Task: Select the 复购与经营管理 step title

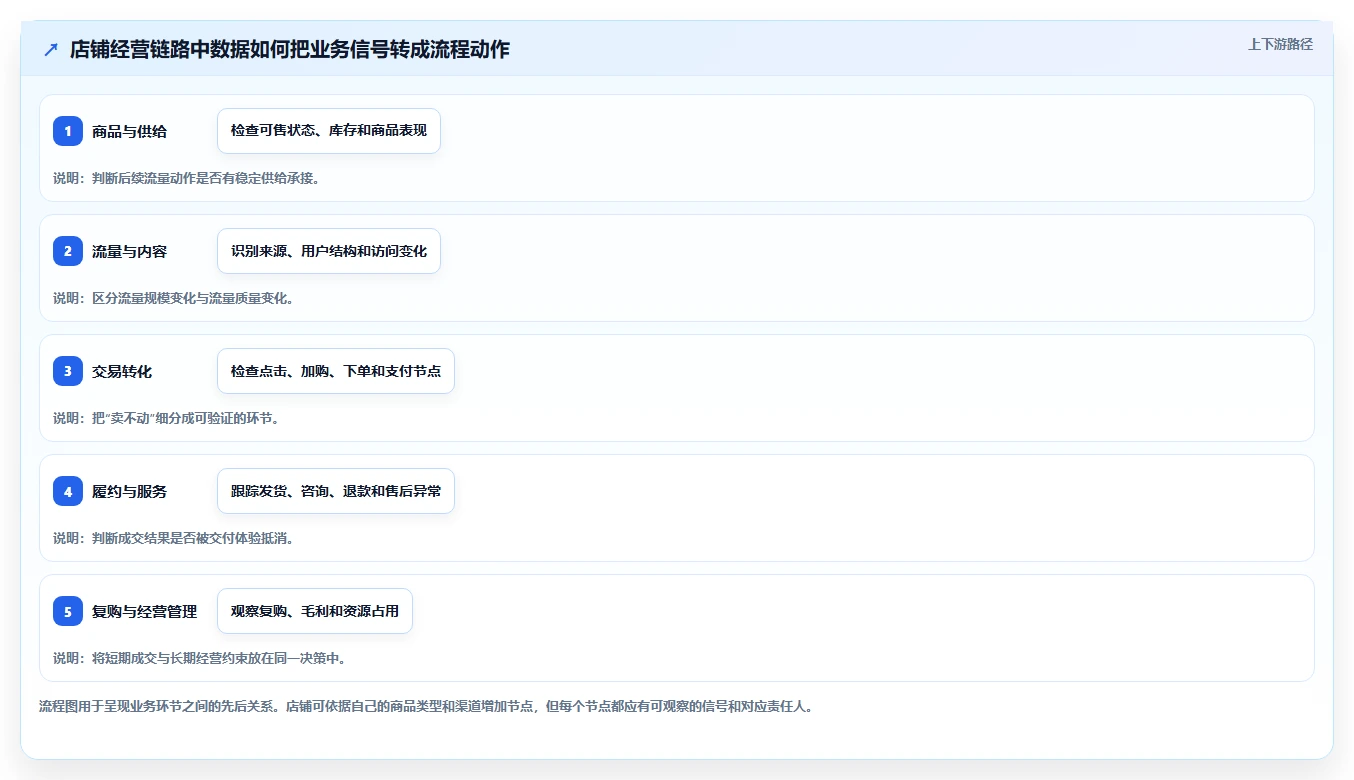Action: (x=144, y=611)
